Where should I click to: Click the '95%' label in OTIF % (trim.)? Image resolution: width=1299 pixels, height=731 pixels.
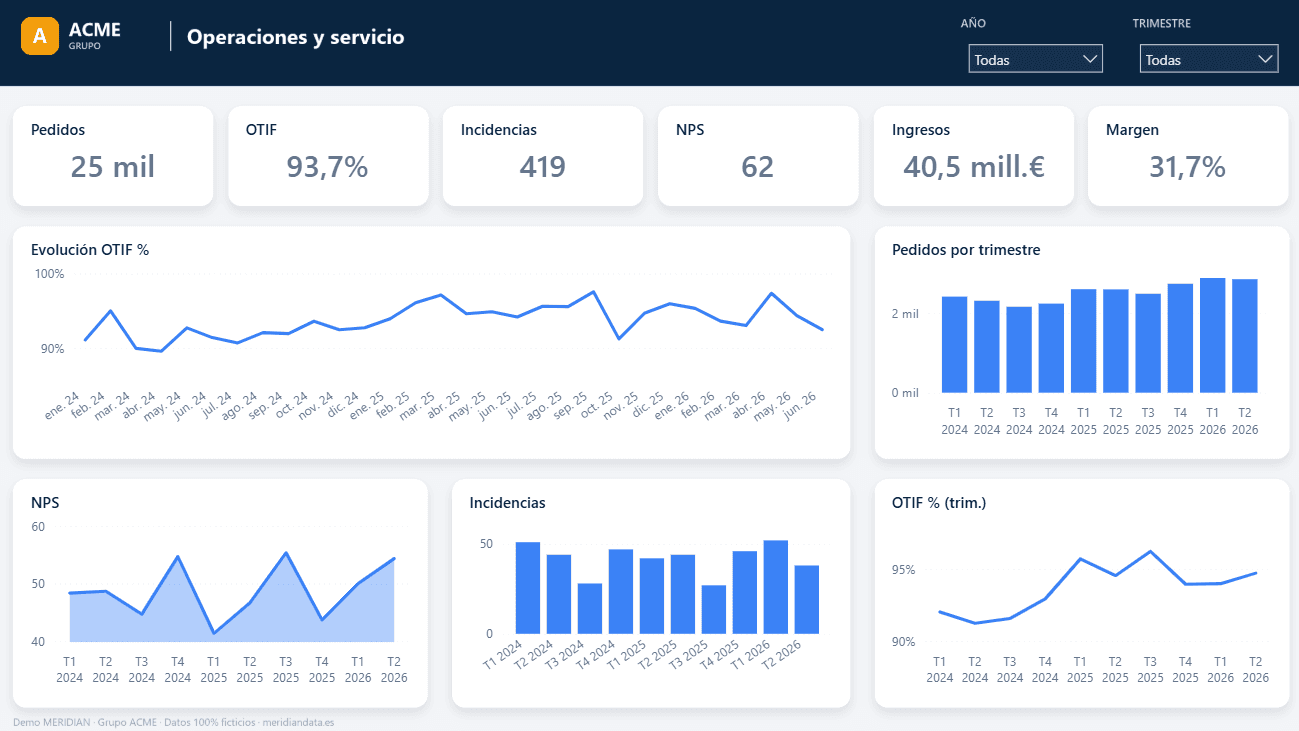904,570
